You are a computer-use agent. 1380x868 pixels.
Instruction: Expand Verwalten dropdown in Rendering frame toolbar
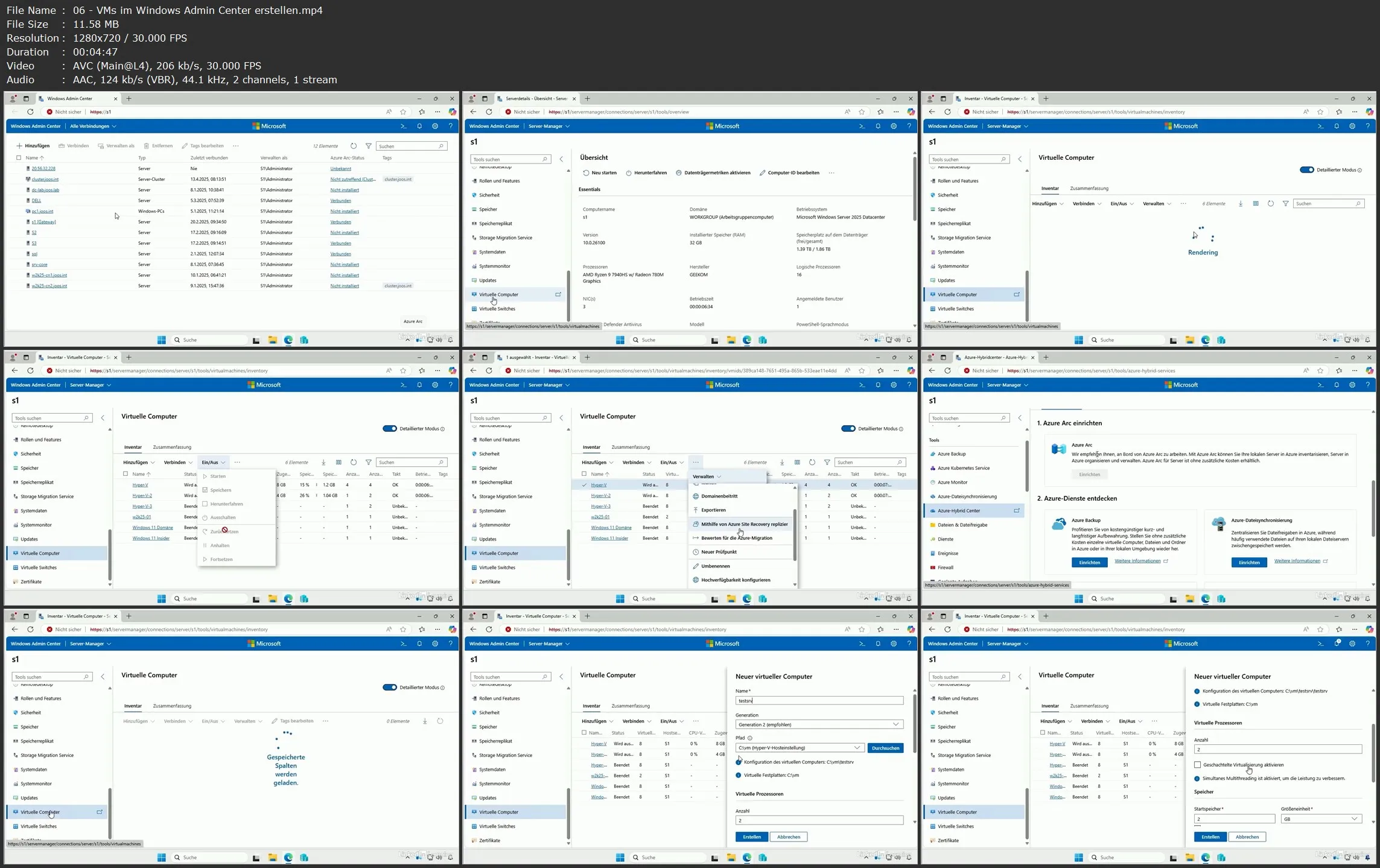(1157, 204)
